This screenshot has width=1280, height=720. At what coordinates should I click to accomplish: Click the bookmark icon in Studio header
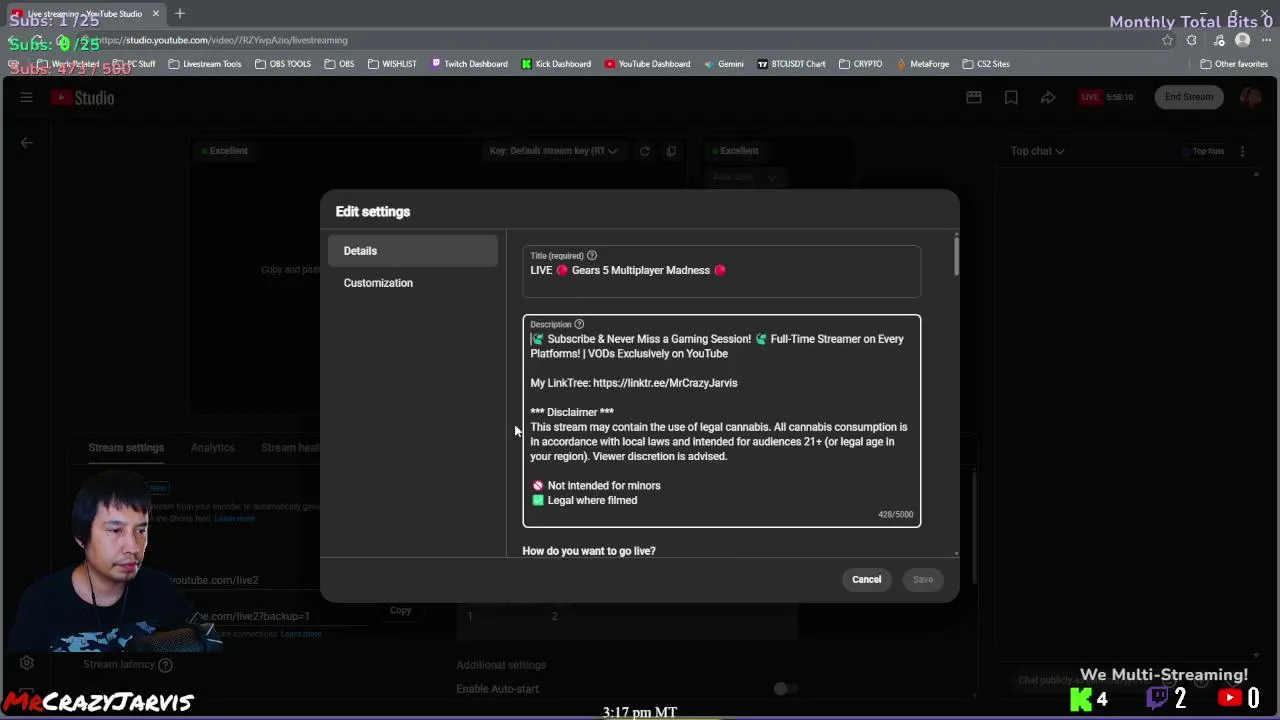[x=1011, y=97]
